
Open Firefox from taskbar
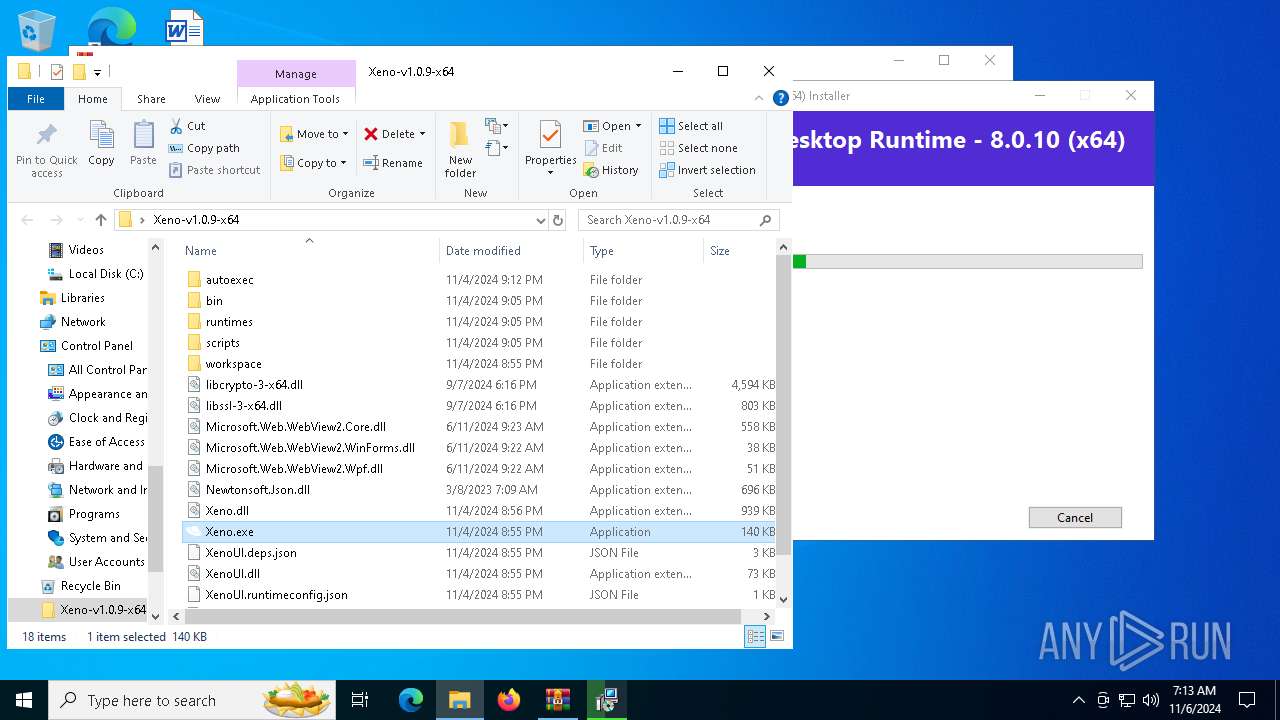[509, 700]
